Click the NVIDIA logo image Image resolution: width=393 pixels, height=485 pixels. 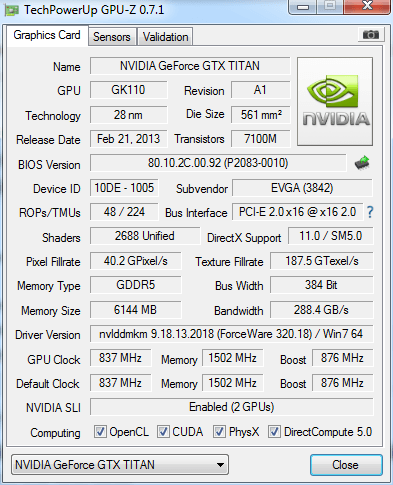tap(335, 101)
